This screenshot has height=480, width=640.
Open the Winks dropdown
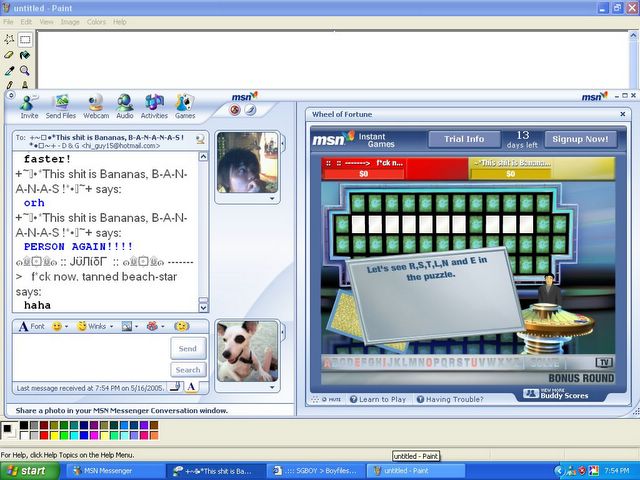(111, 327)
